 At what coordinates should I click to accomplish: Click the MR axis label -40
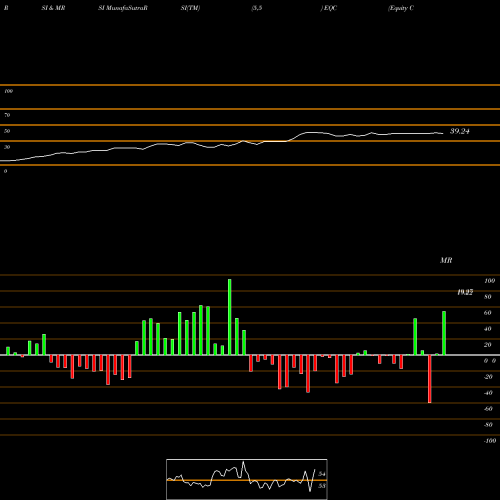click(488, 393)
